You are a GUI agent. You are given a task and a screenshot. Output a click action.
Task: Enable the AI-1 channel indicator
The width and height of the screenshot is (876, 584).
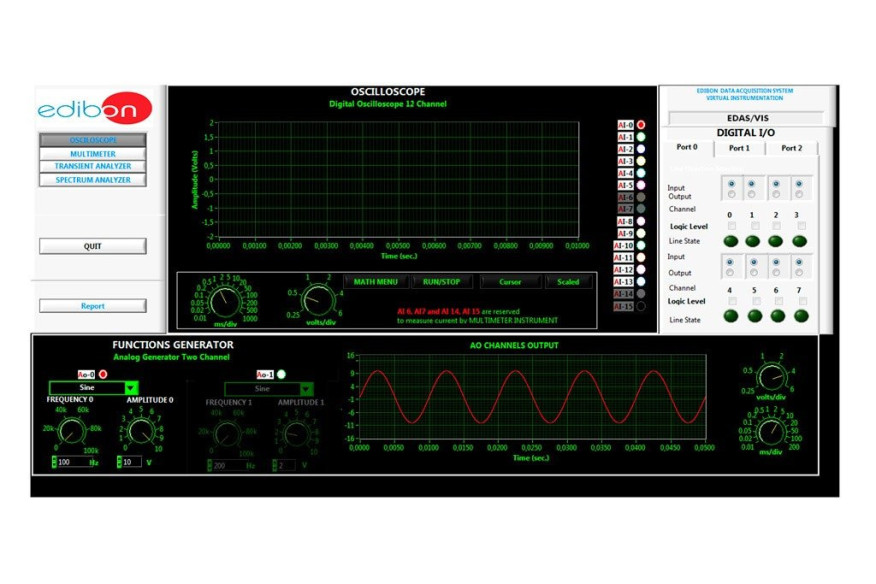641,137
